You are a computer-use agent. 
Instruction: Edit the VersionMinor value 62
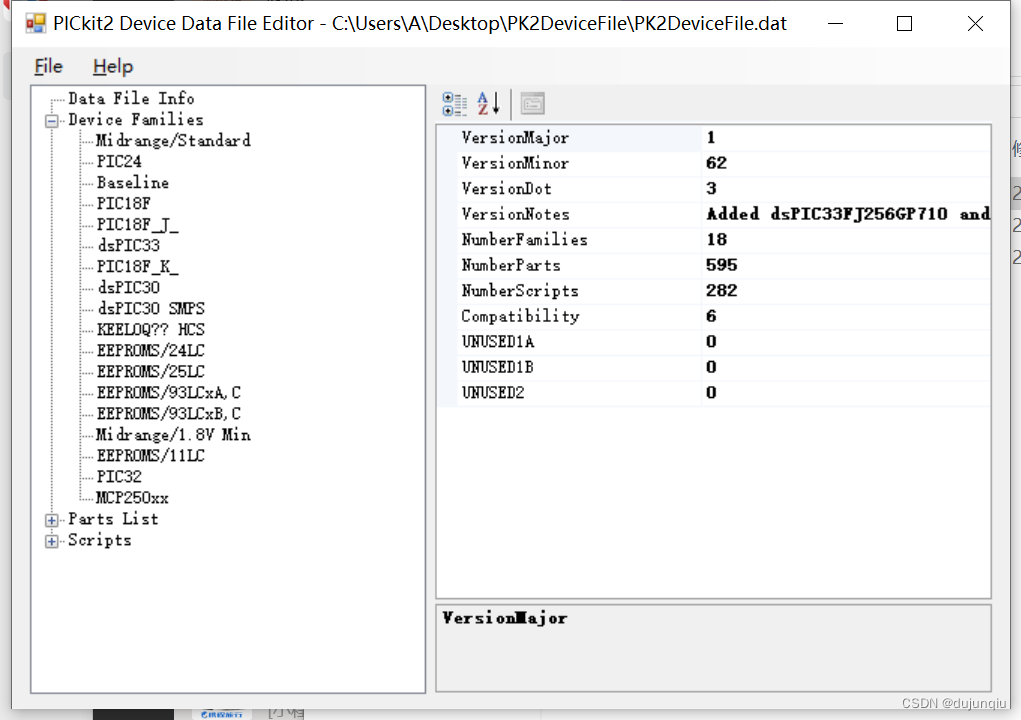click(x=716, y=163)
